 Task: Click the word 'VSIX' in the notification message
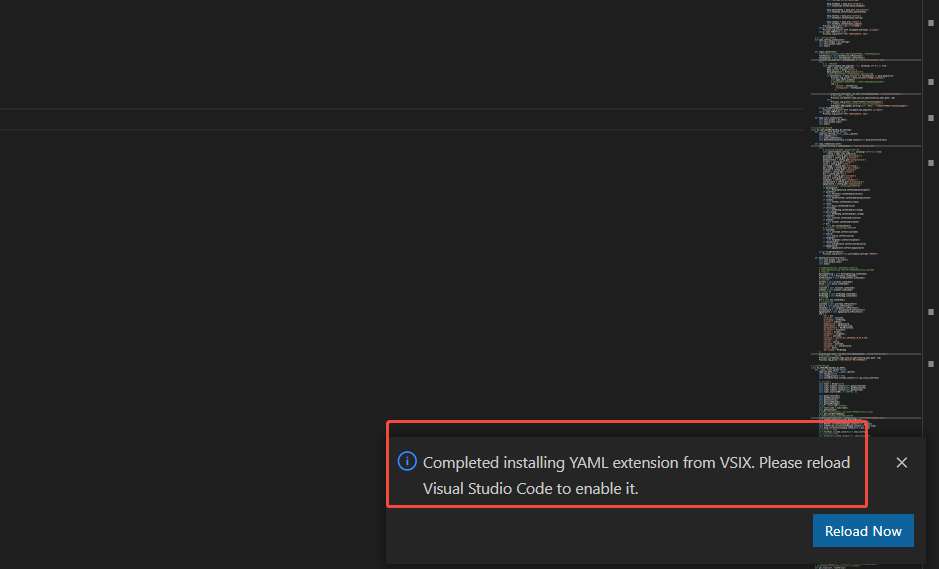(737, 463)
